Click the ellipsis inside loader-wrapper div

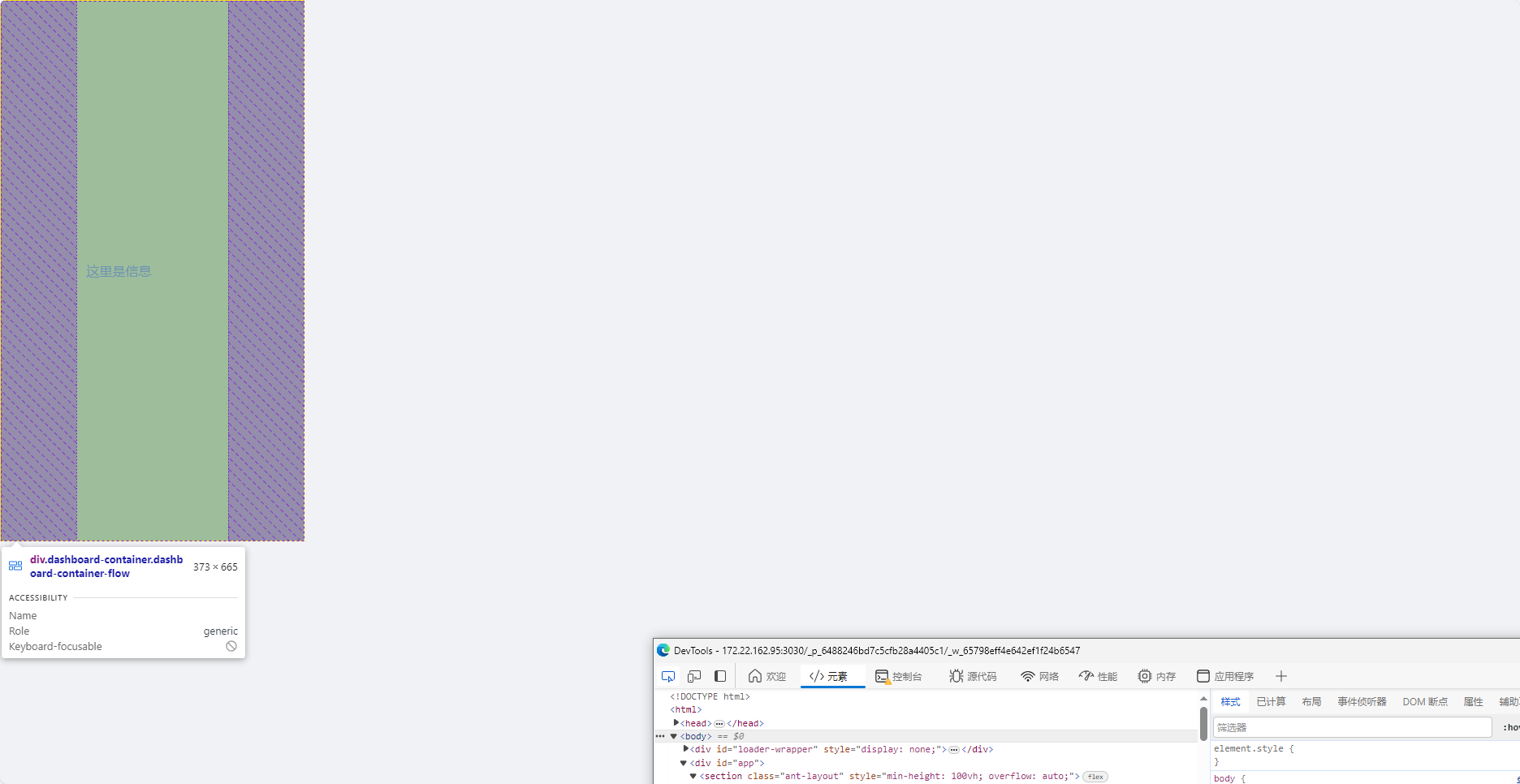tap(954, 750)
